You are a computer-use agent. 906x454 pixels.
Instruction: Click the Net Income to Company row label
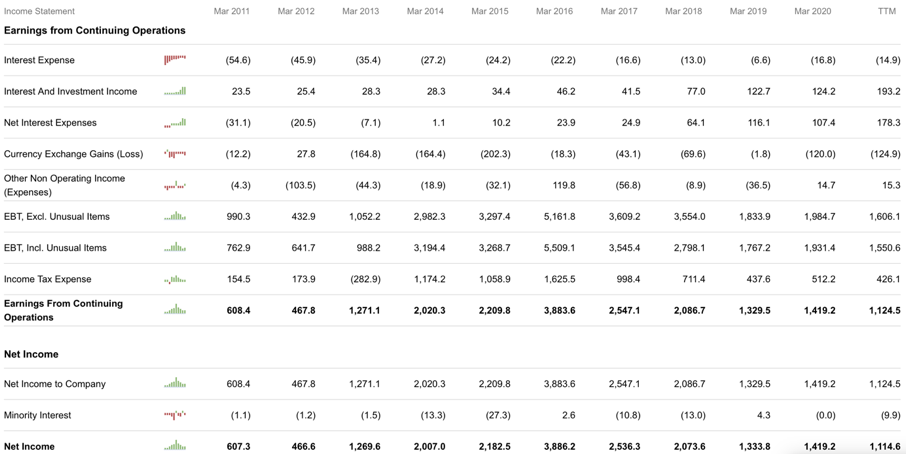(x=55, y=384)
